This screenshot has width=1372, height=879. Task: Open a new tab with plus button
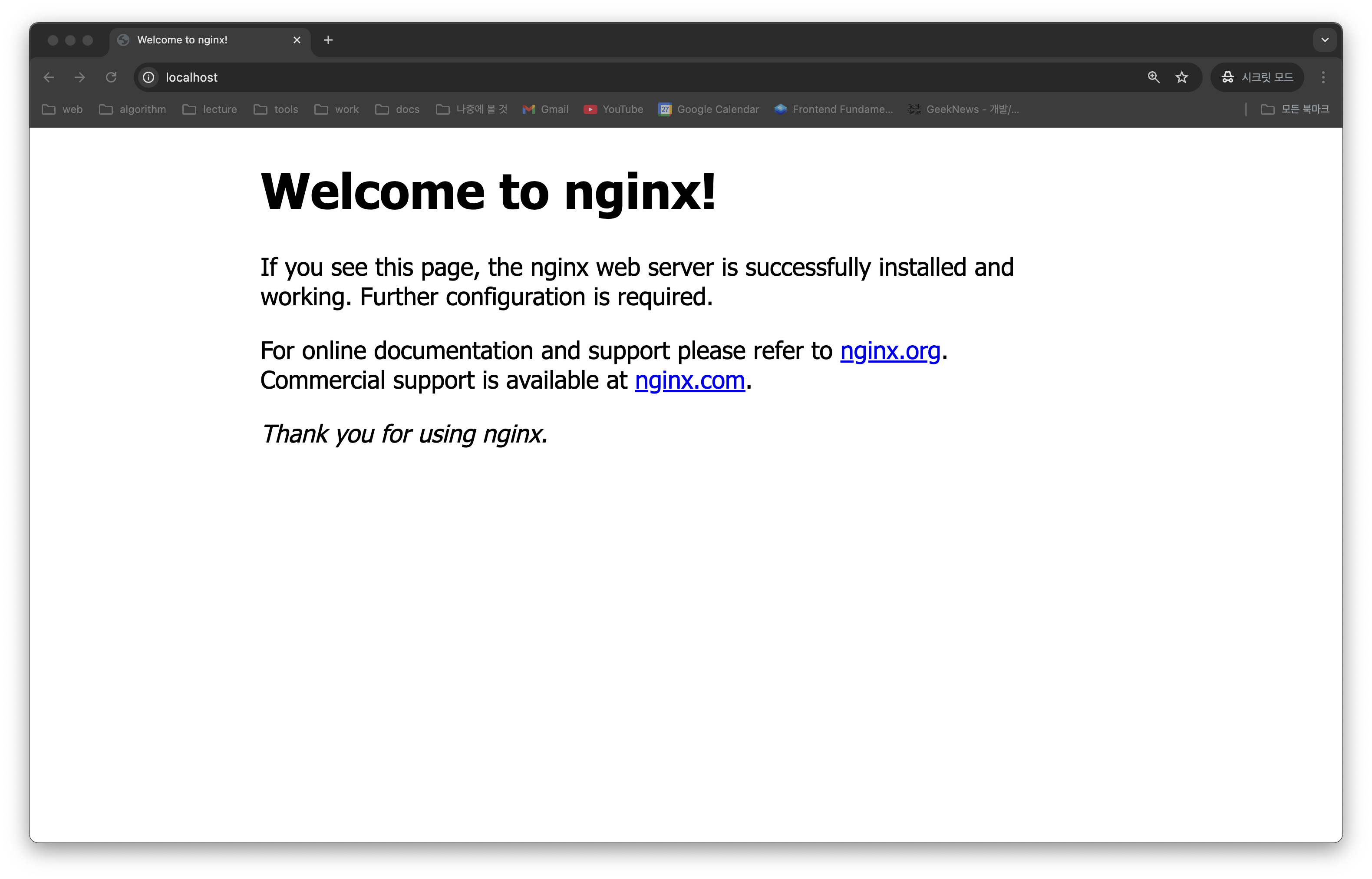click(328, 40)
